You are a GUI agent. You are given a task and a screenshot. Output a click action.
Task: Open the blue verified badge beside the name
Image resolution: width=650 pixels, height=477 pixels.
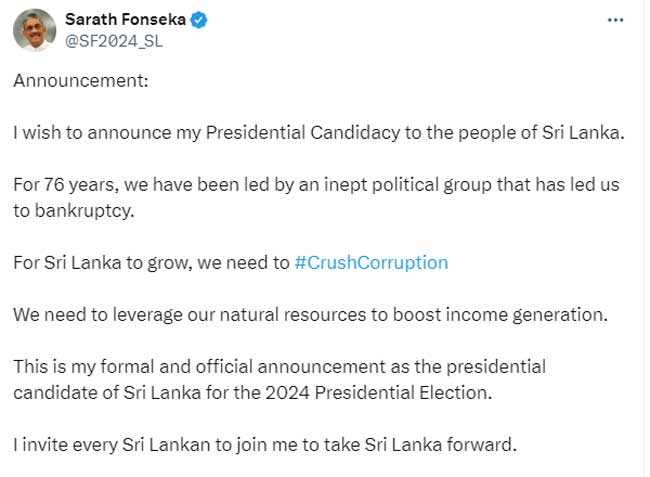[199, 19]
